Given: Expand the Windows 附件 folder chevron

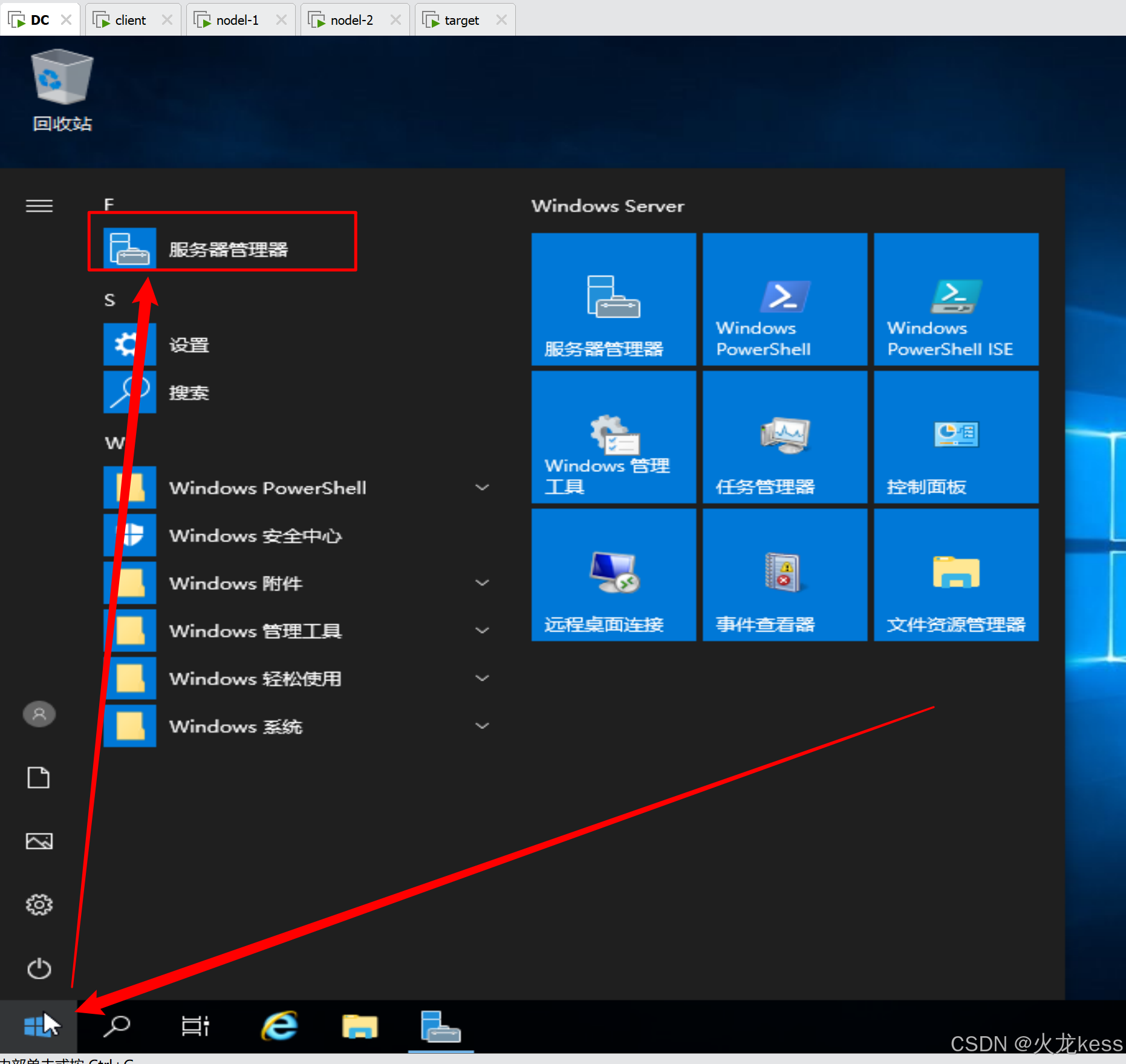Looking at the screenshot, I should pyautogui.click(x=482, y=583).
